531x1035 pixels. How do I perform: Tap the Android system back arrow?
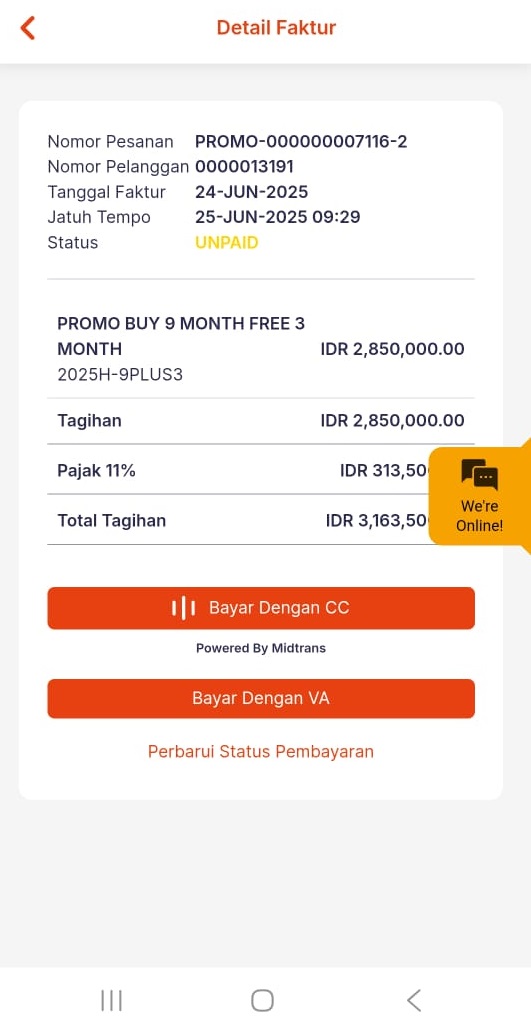tap(413, 1001)
